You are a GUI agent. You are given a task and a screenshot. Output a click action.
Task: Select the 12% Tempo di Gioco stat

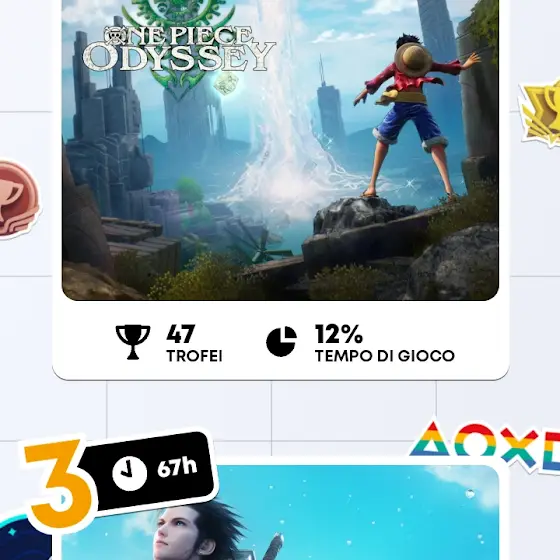coord(360,342)
